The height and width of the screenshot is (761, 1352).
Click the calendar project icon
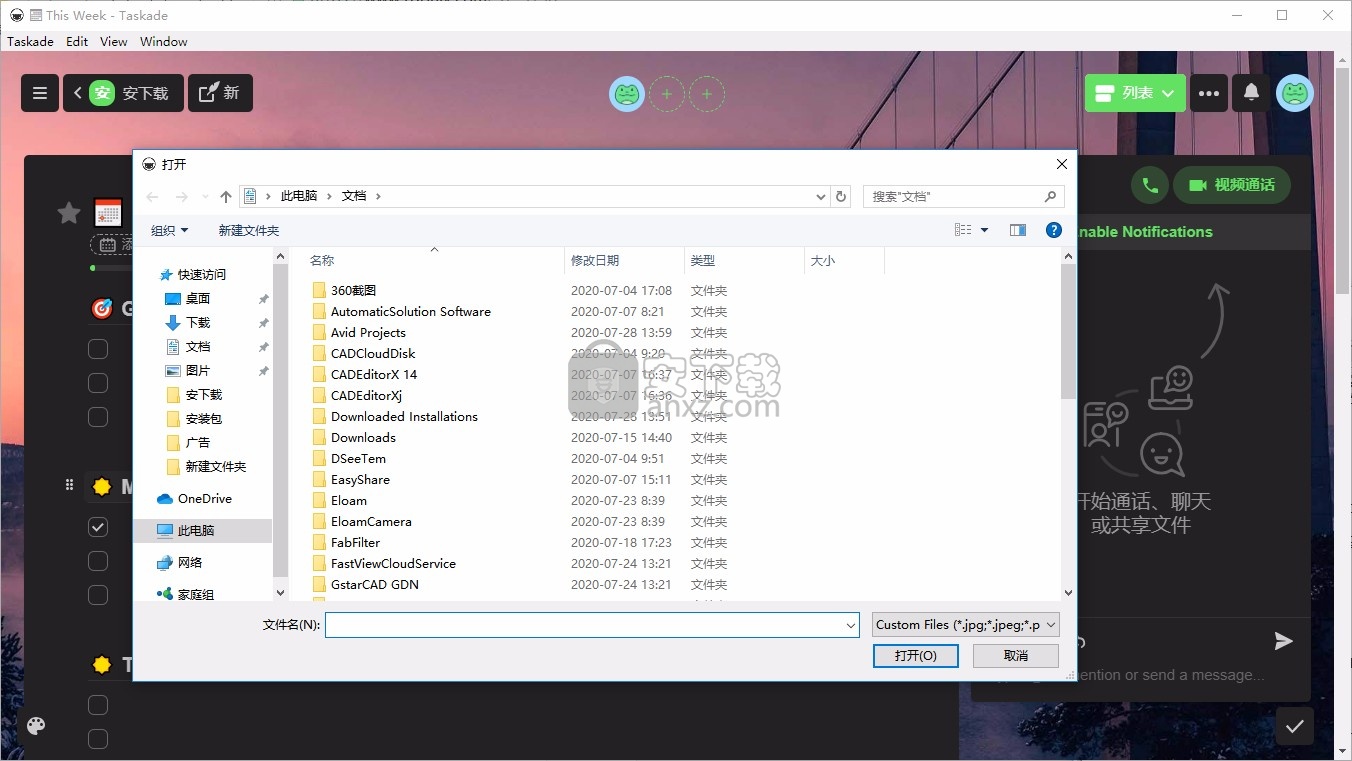[x=108, y=212]
